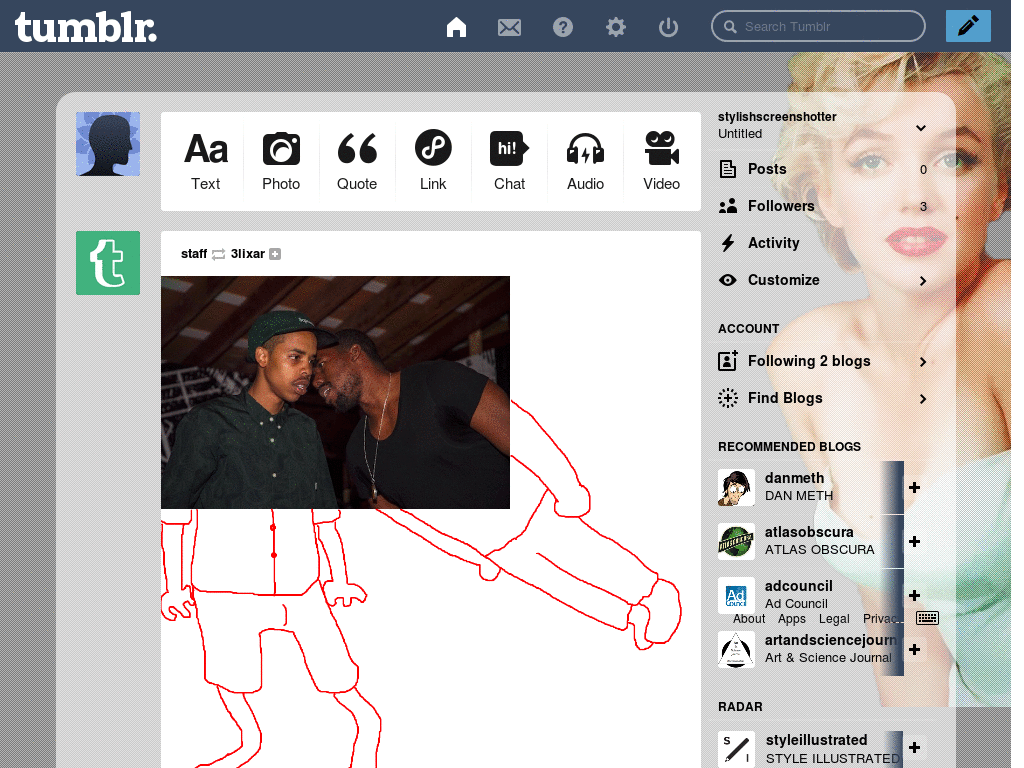Open Following 2 blogs
This screenshot has width=1024, height=768.
[x=823, y=361]
